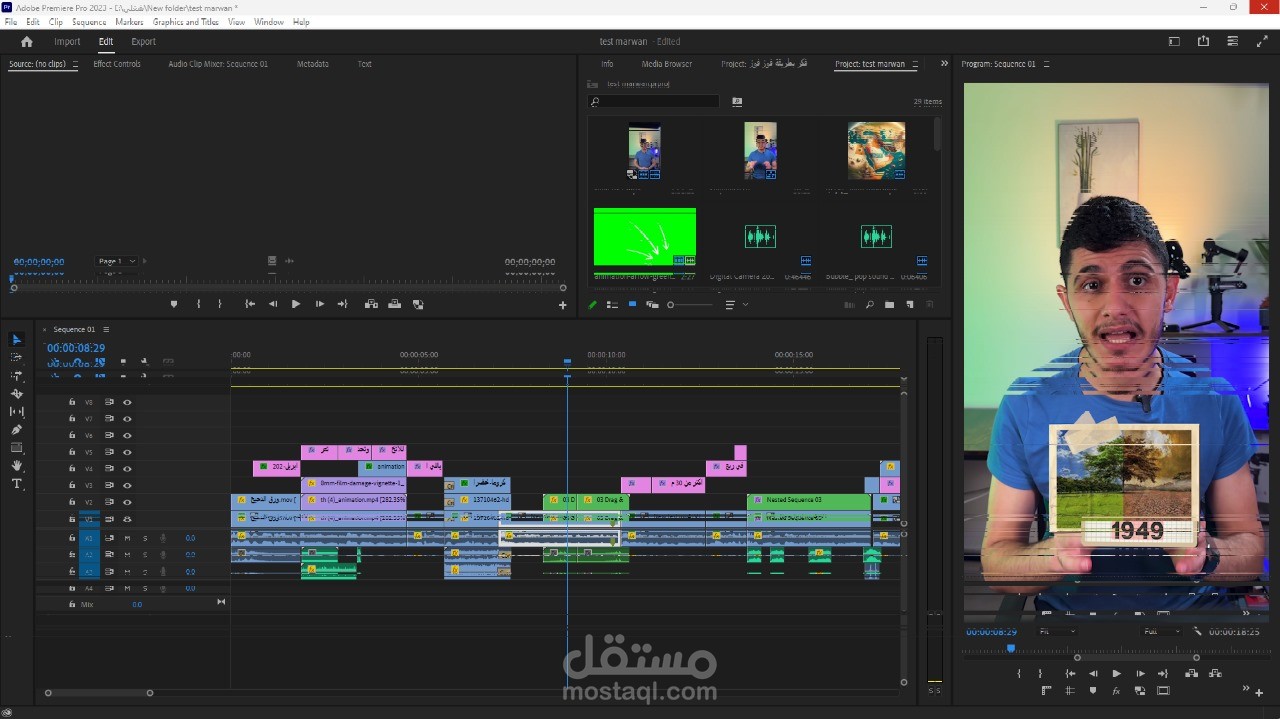Select the Razor tool
The width and height of the screenshot is (1280, 719).
coord(16,394)
